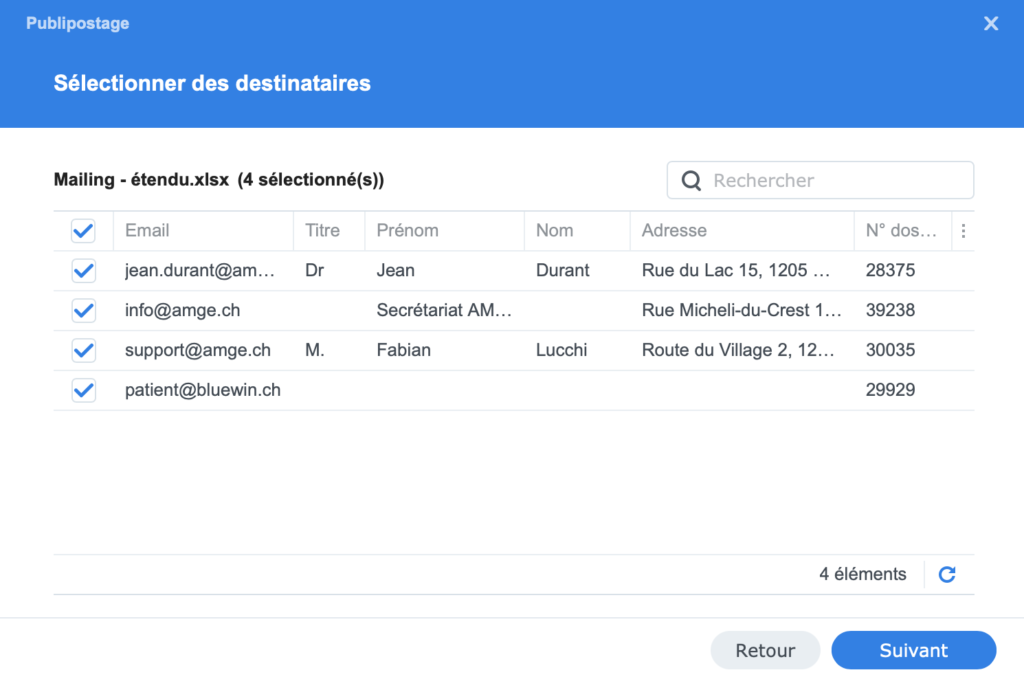The width and height of the screenshot is (1024, 679).
Task: Click file number 39238
Action: coord(890,310)
